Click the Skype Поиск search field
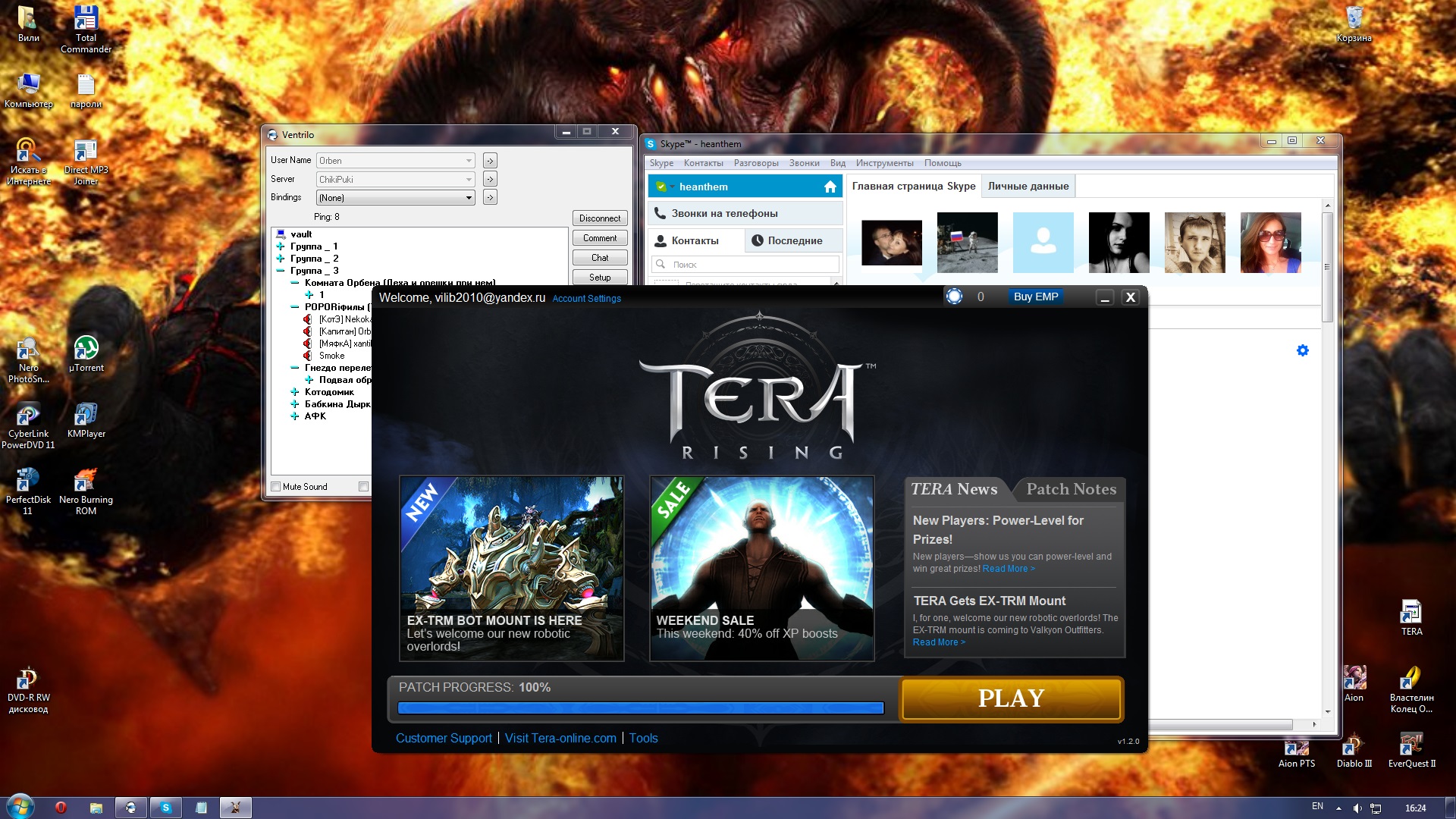The height and width of the screenshot is (819, 1456). click(x=745, y=265)
